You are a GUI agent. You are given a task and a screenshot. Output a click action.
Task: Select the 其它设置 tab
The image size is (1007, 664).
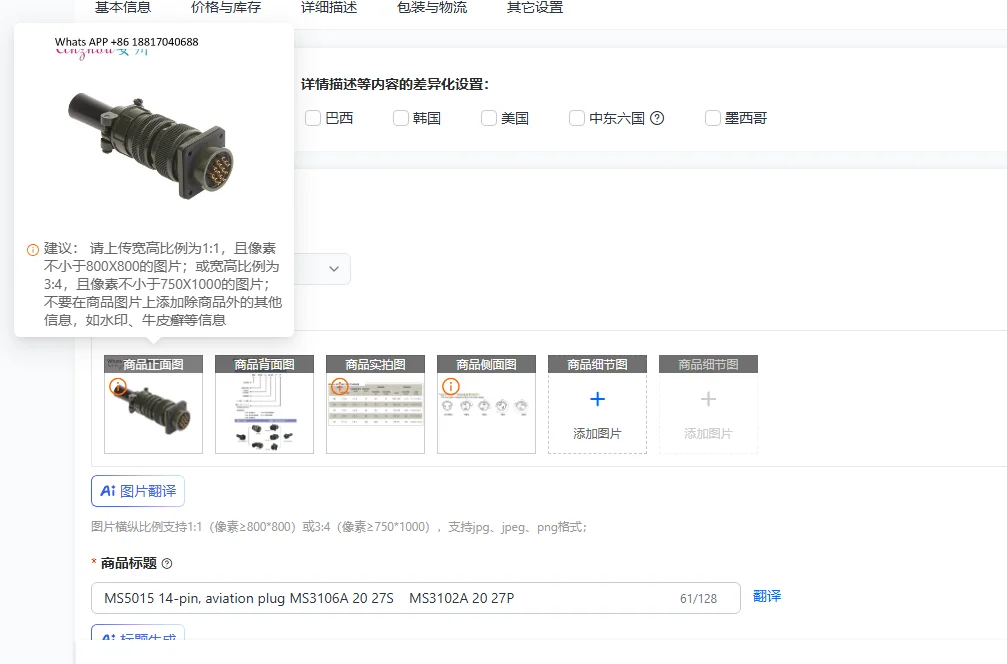coord(535,8)
